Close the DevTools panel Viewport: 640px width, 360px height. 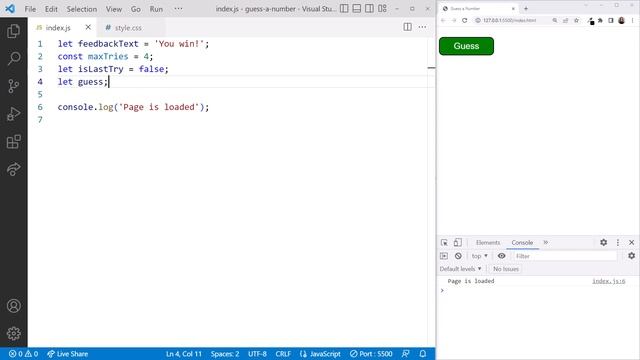click(x=631, y=242)
